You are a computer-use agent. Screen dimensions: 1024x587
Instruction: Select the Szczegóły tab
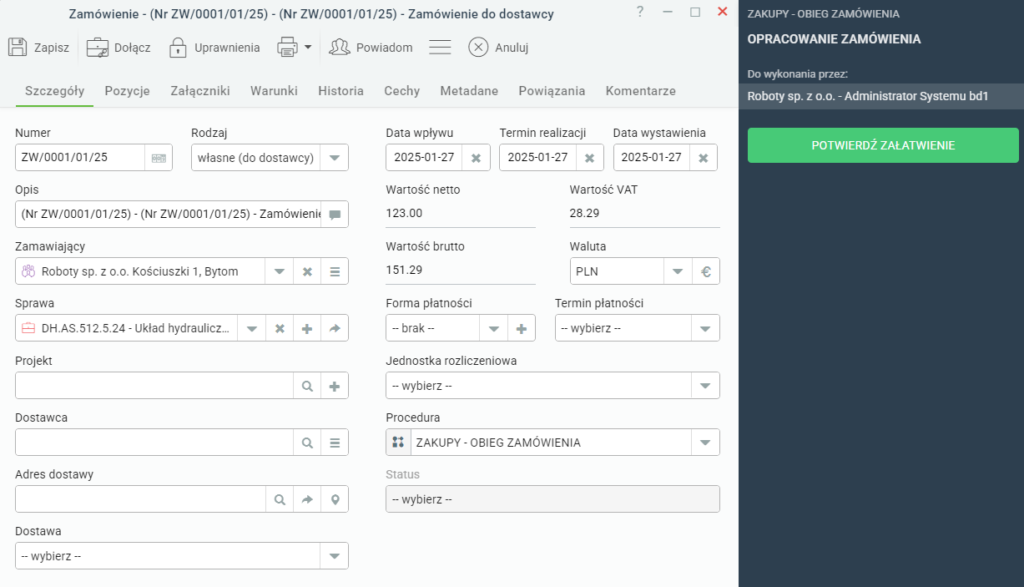pyautogui.click(x=55, y=91)
